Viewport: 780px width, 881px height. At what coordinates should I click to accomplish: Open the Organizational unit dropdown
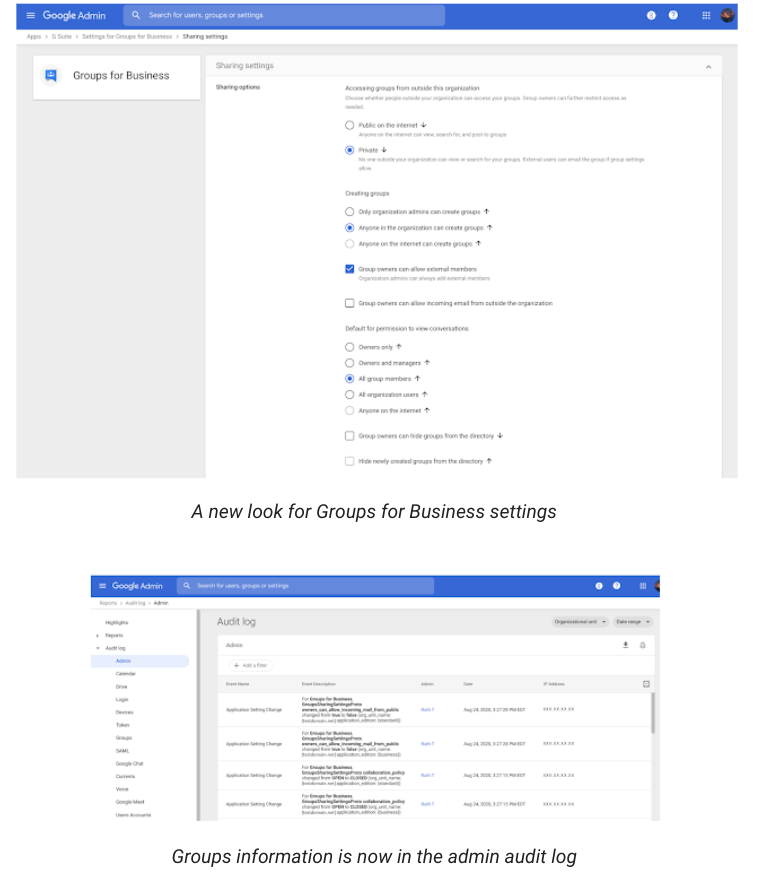pos(581,622)
